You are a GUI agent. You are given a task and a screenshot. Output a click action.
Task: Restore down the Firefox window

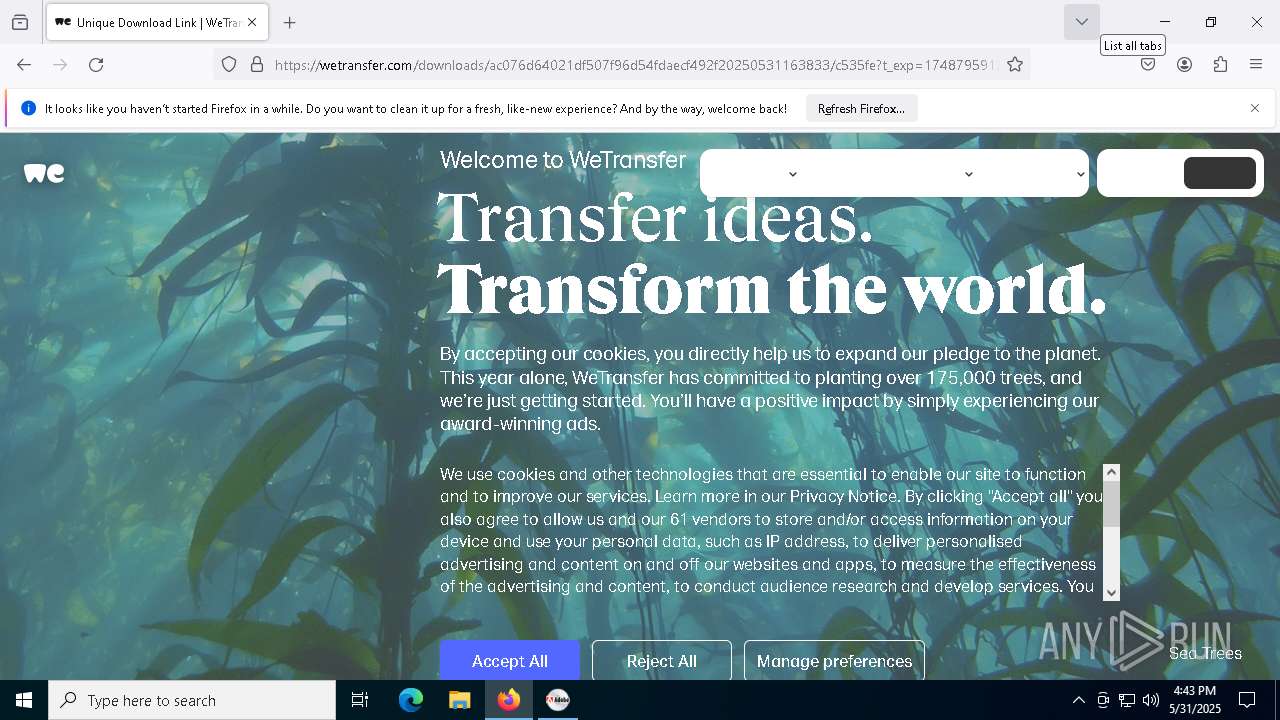coord(1211,22)
